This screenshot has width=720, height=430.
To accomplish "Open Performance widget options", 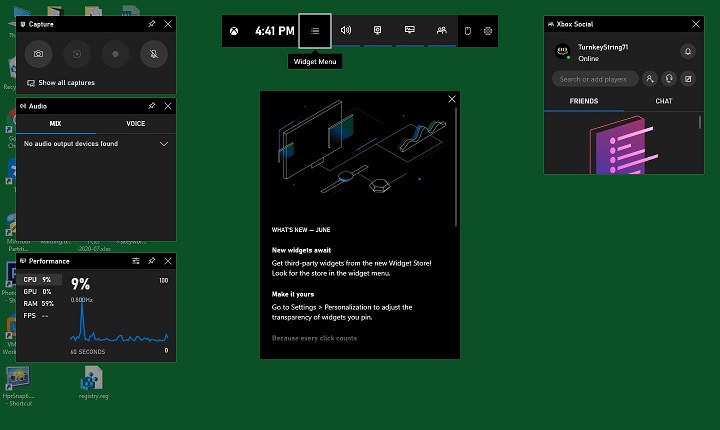I will click(136, 261).
